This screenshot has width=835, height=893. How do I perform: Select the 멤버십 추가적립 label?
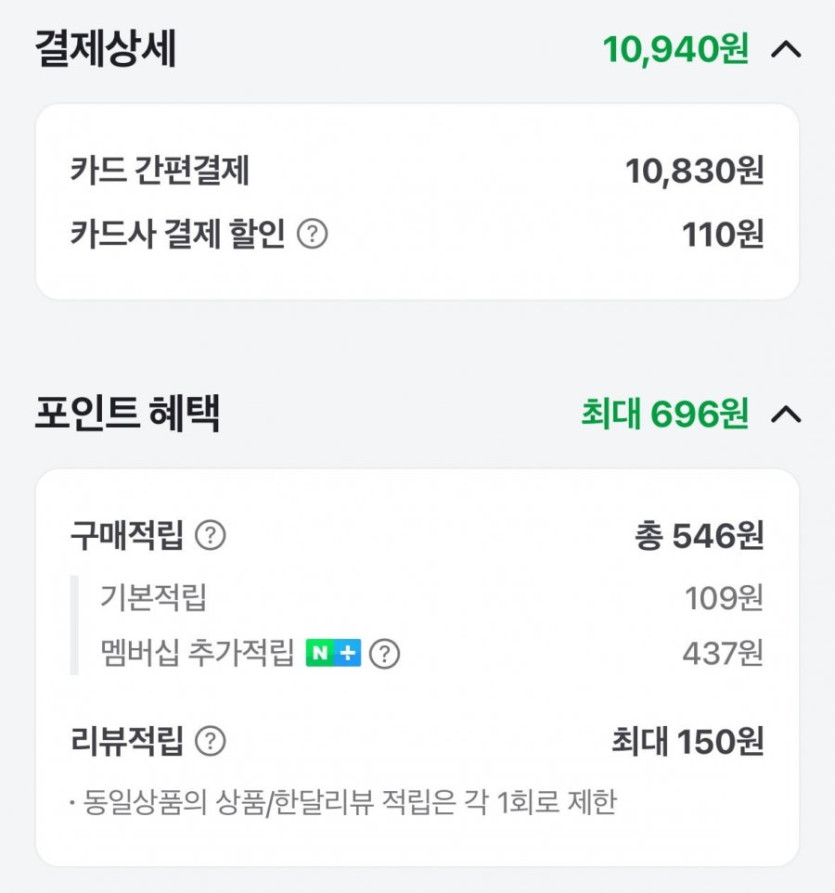coord(199,654)
